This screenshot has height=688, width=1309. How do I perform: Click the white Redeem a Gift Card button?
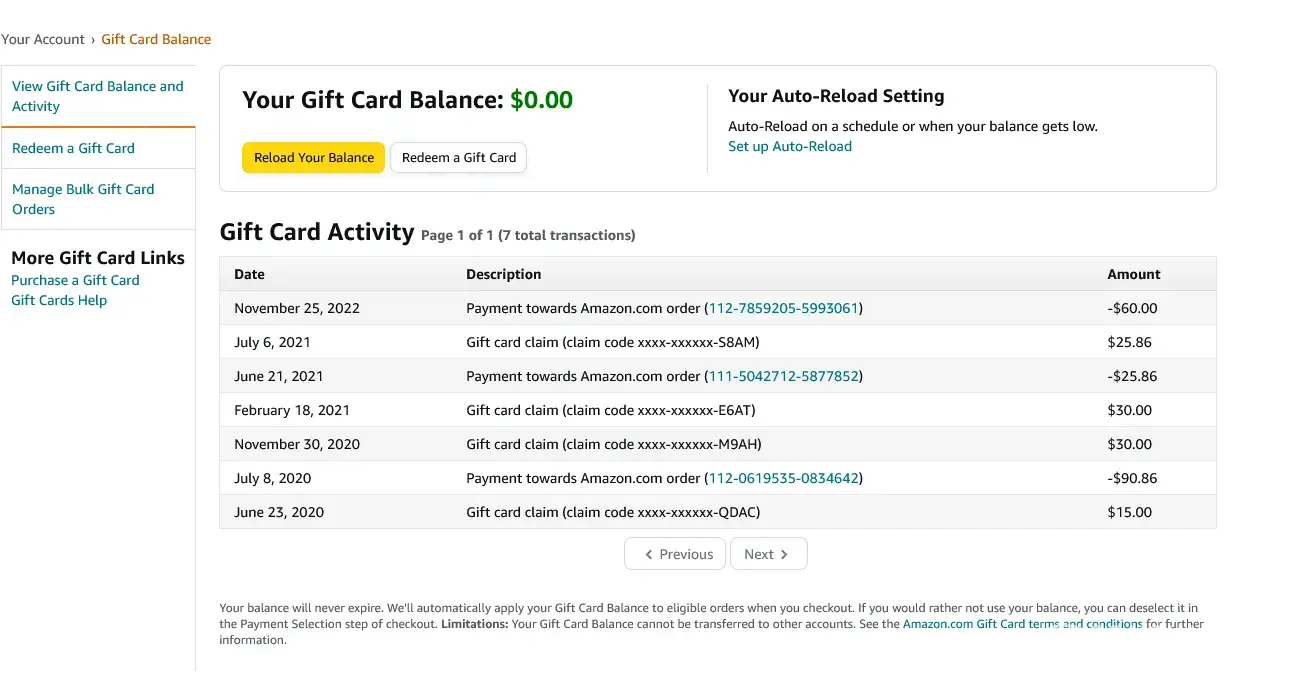pos(458,158)
